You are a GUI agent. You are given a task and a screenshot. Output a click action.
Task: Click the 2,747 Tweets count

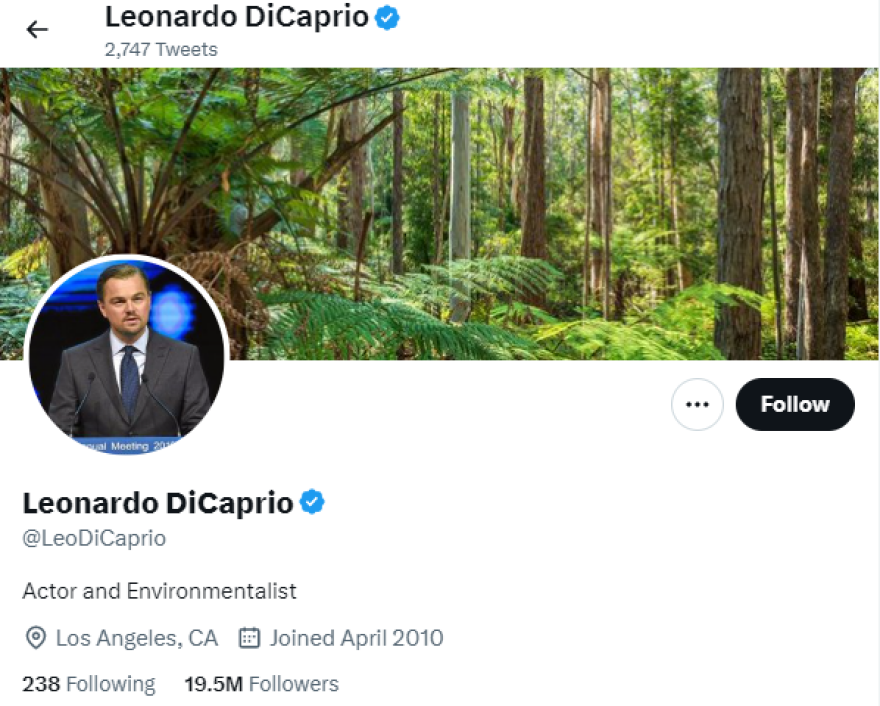[x=160, y=48]
